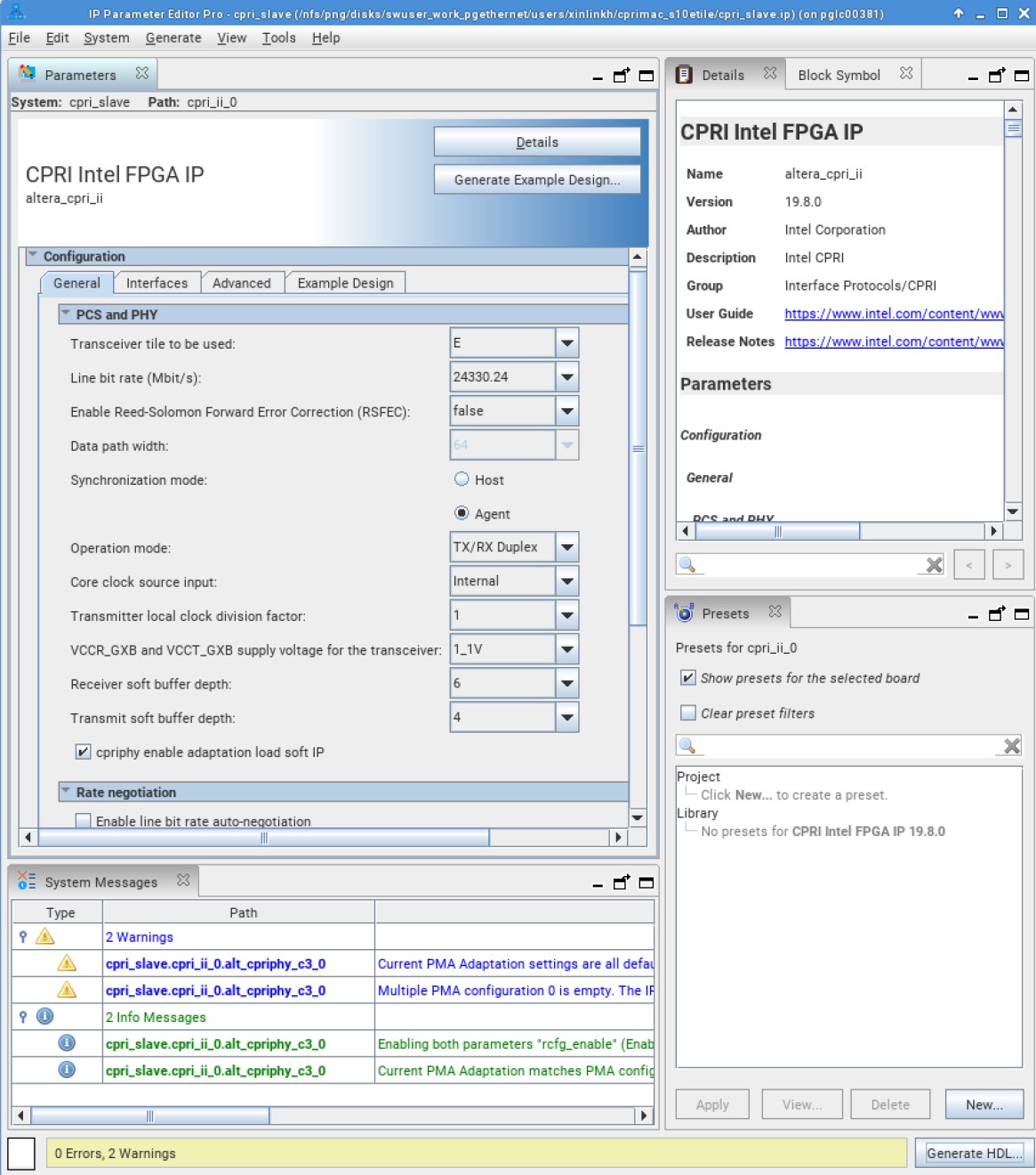1036x1175 pixels.
Task: Go to the next search result in Details
Action: (1008, 565)
